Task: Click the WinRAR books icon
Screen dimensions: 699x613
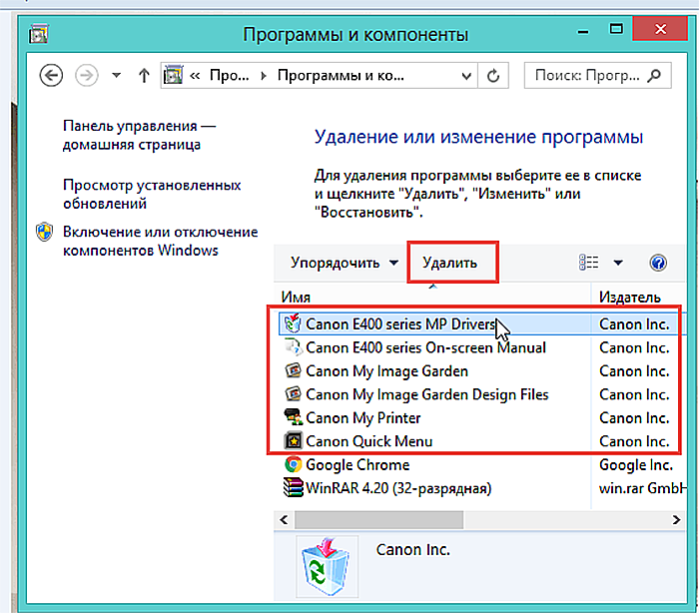Action: [293, 488]
